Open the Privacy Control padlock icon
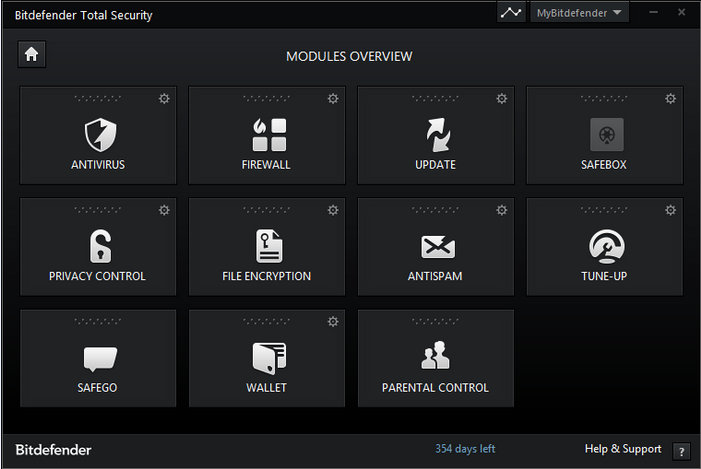This screenshot has width=701, height=469. [101, 246]
